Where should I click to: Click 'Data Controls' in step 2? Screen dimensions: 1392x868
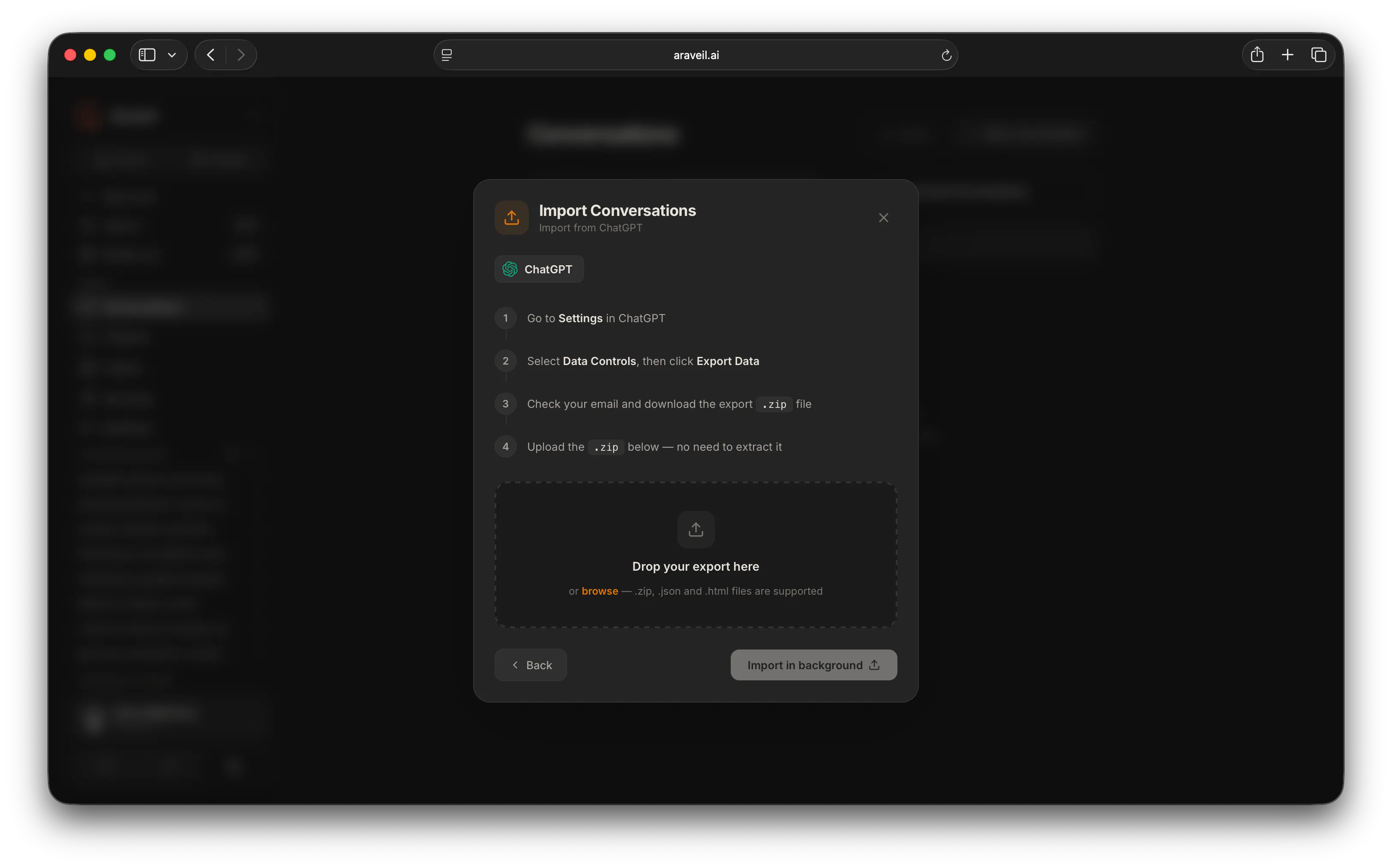point(599,361)
